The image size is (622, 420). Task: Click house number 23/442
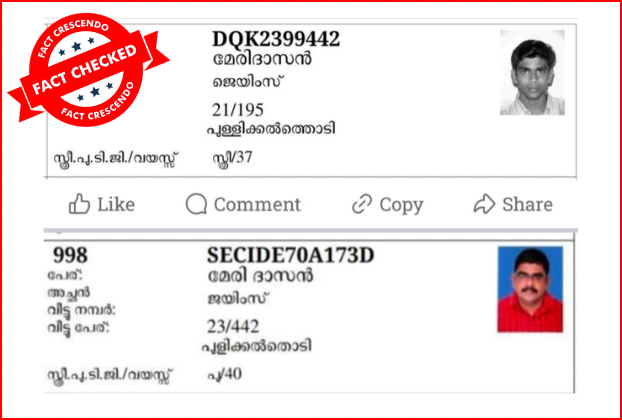click(x=233, y=327)
